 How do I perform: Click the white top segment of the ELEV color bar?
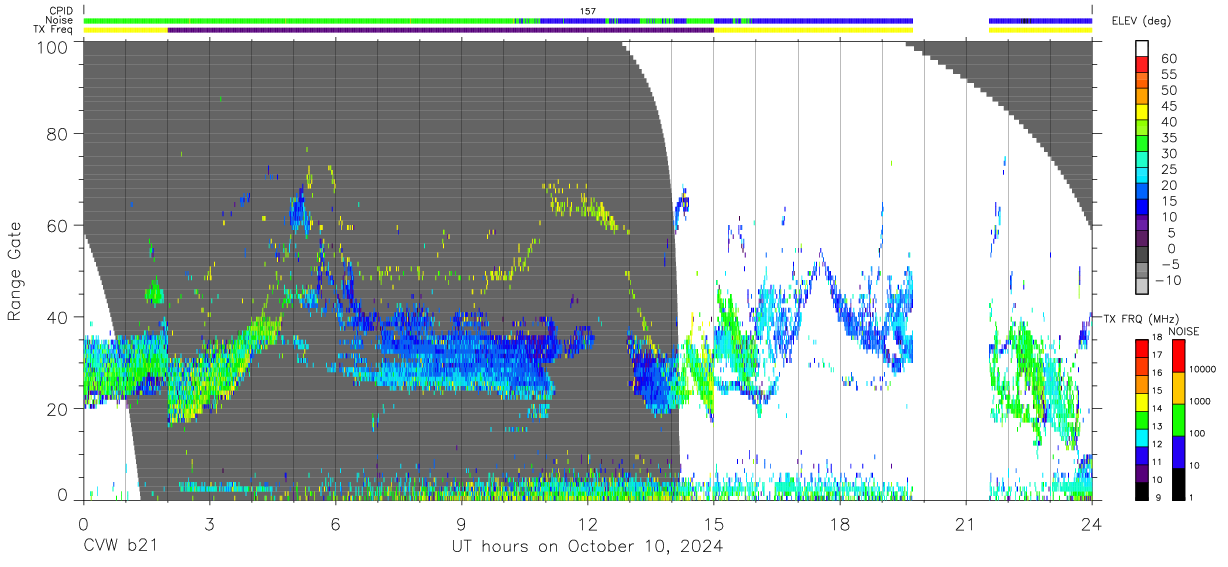click(1142, 50)
